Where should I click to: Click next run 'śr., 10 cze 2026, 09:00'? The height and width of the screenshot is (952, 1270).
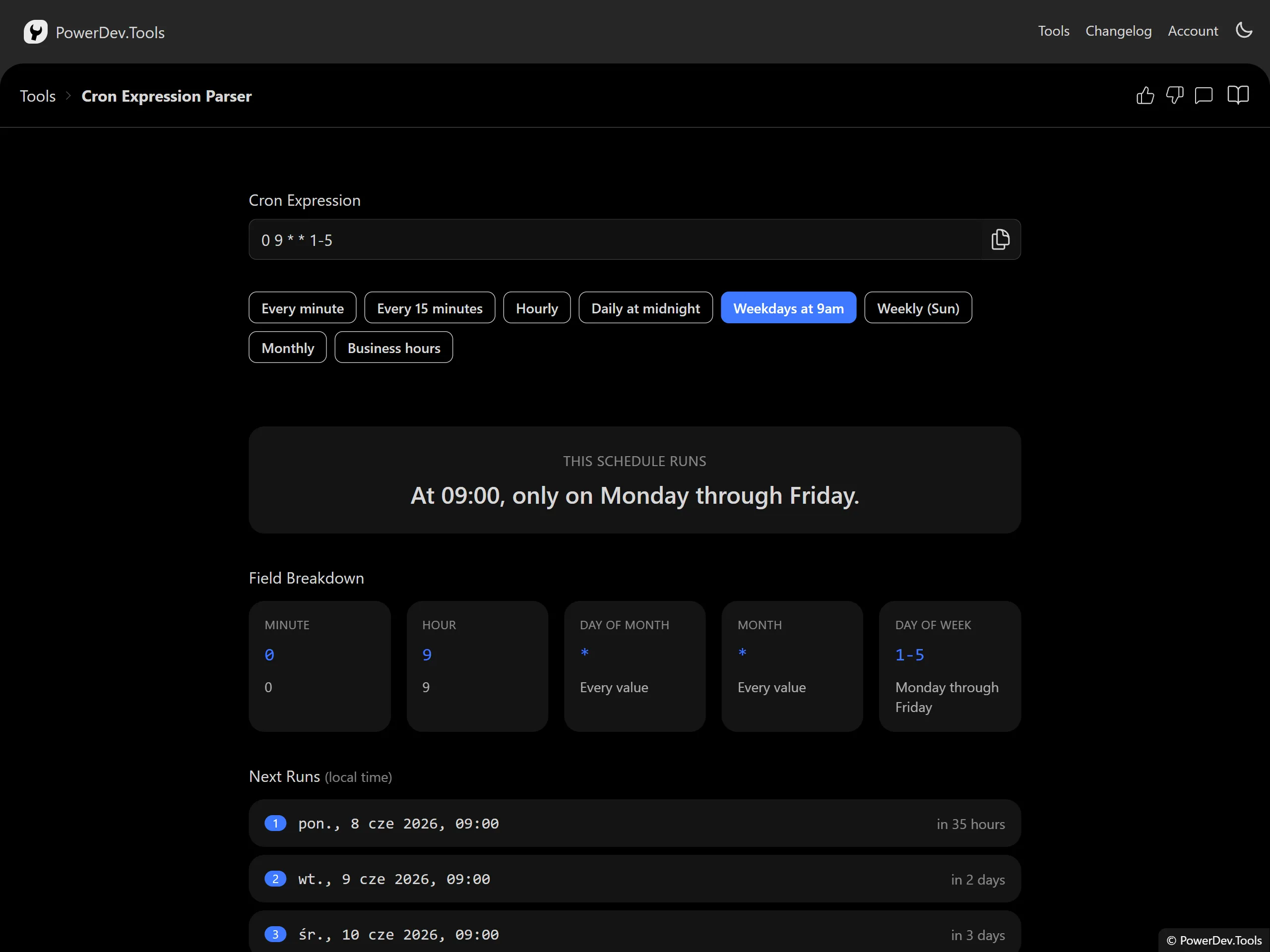[x=398, y=934]
